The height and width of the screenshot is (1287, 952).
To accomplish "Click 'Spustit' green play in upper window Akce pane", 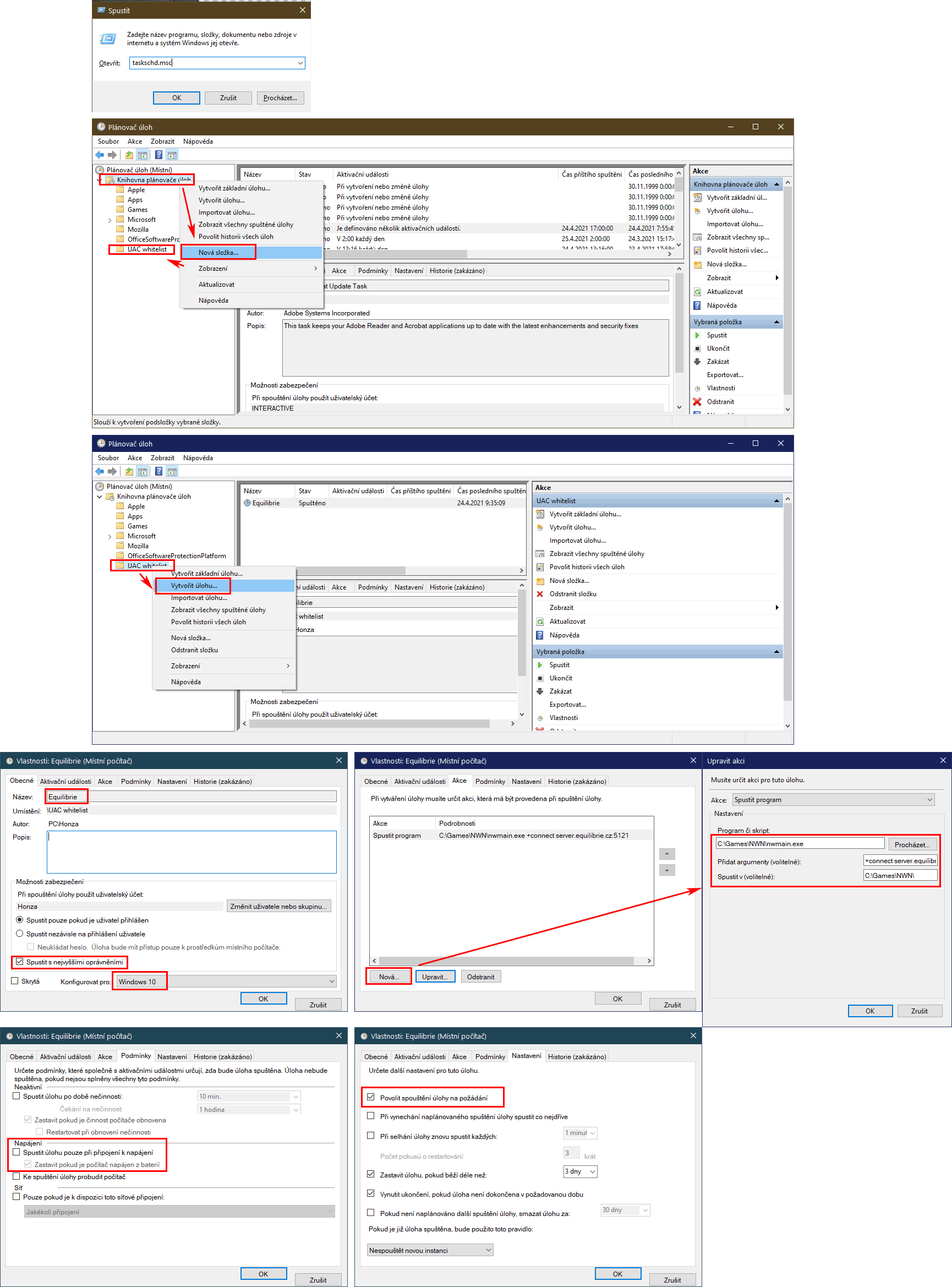I will tap(716, 335).
